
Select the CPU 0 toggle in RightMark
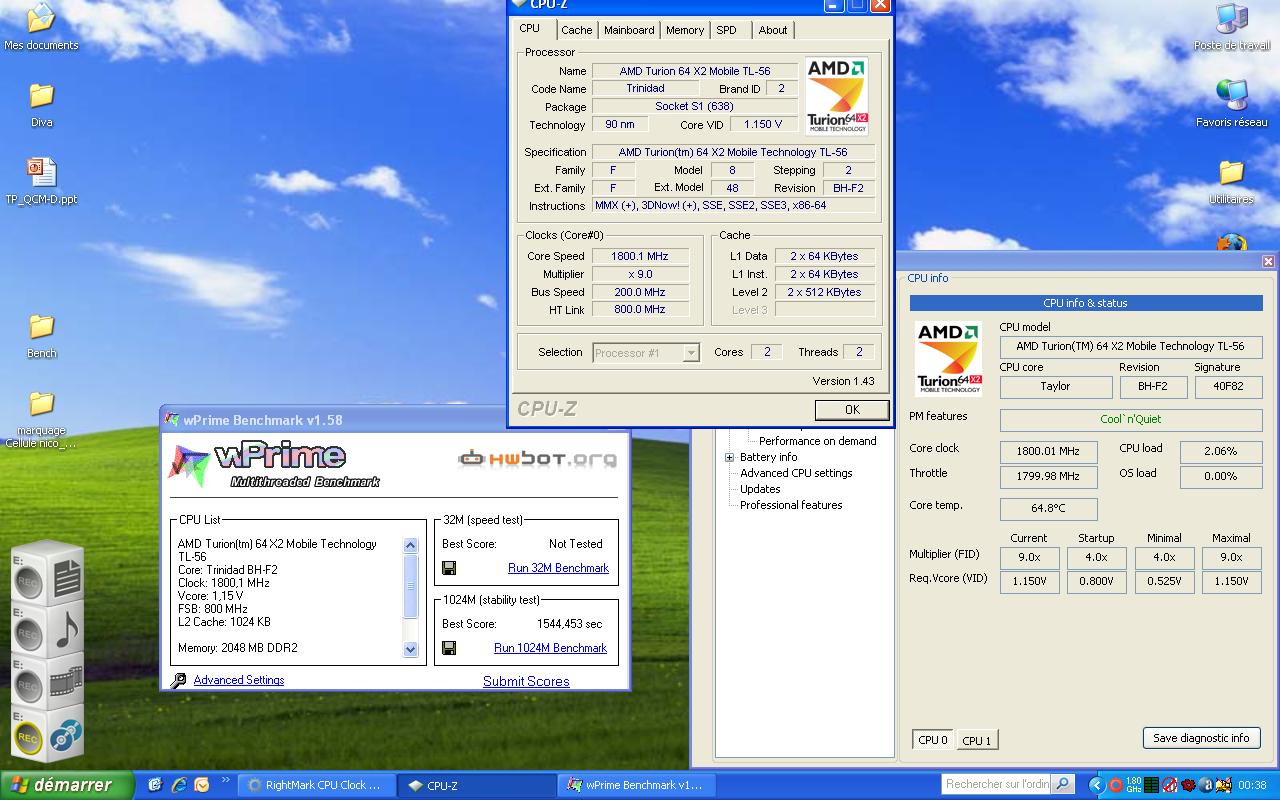932,740
